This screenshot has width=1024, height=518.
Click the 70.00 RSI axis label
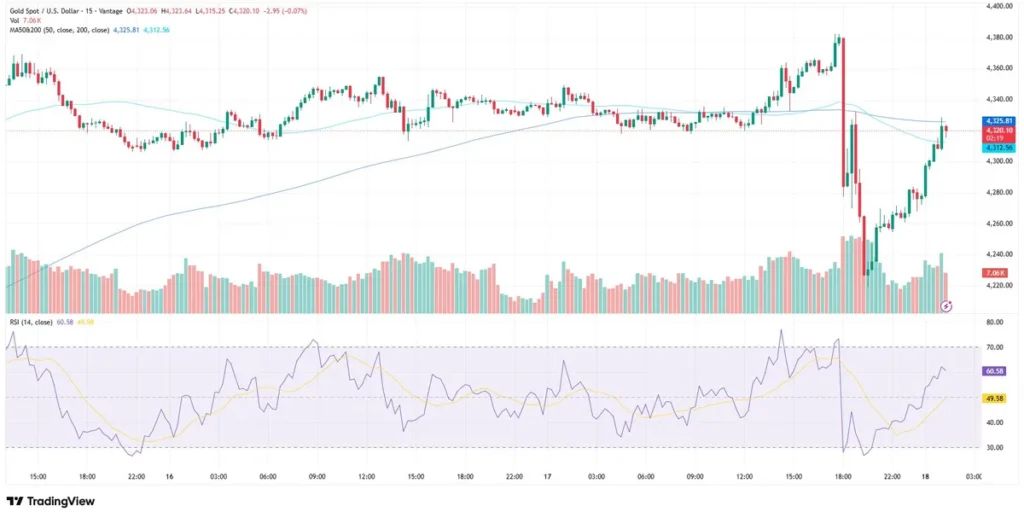(x=995, y=348)
